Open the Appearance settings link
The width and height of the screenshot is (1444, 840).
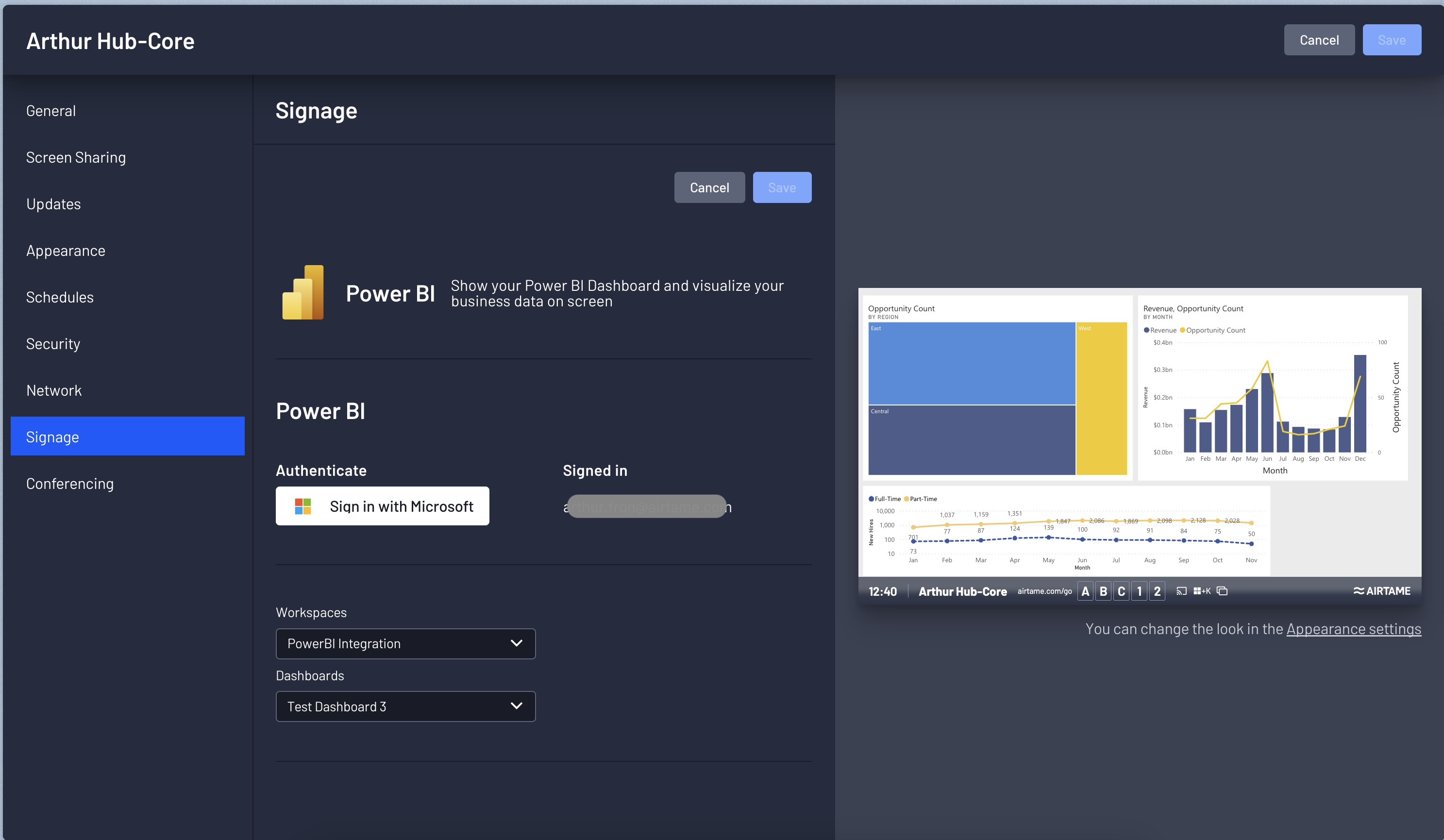pyautogui.click(x=1354, y=629)
